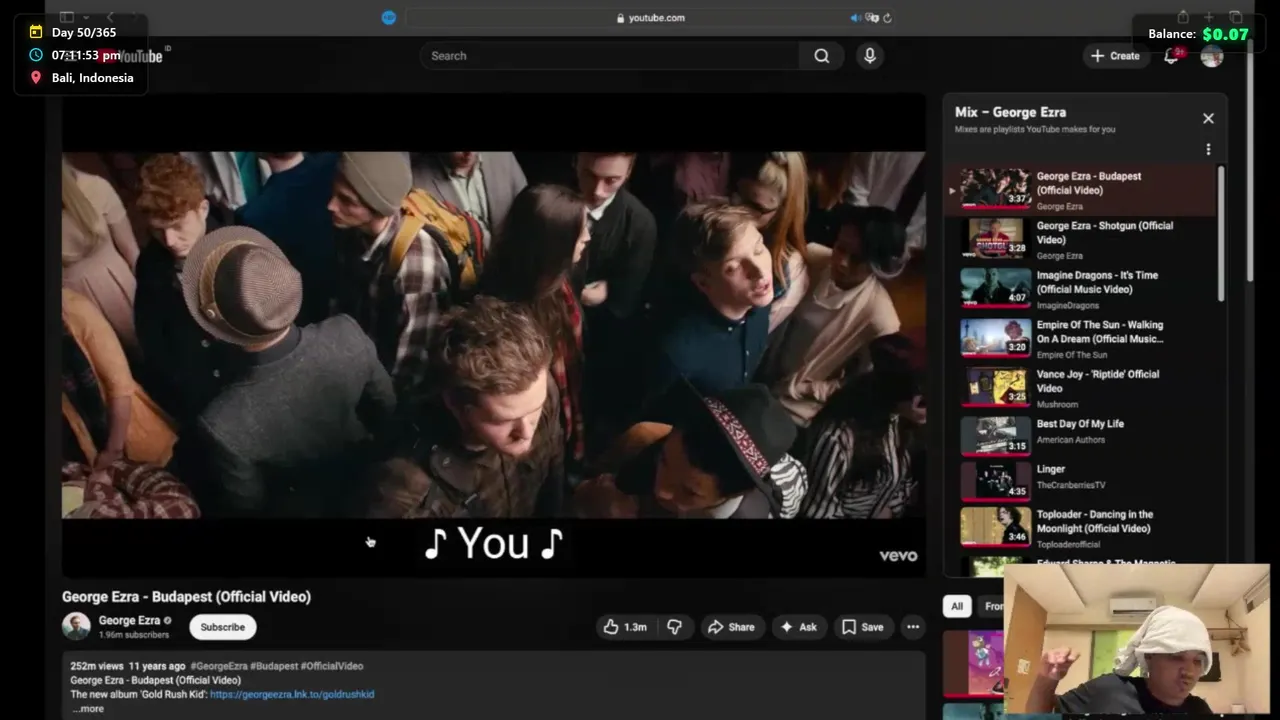
Task: Expand the description with ...more
Action: pos(88,708)
